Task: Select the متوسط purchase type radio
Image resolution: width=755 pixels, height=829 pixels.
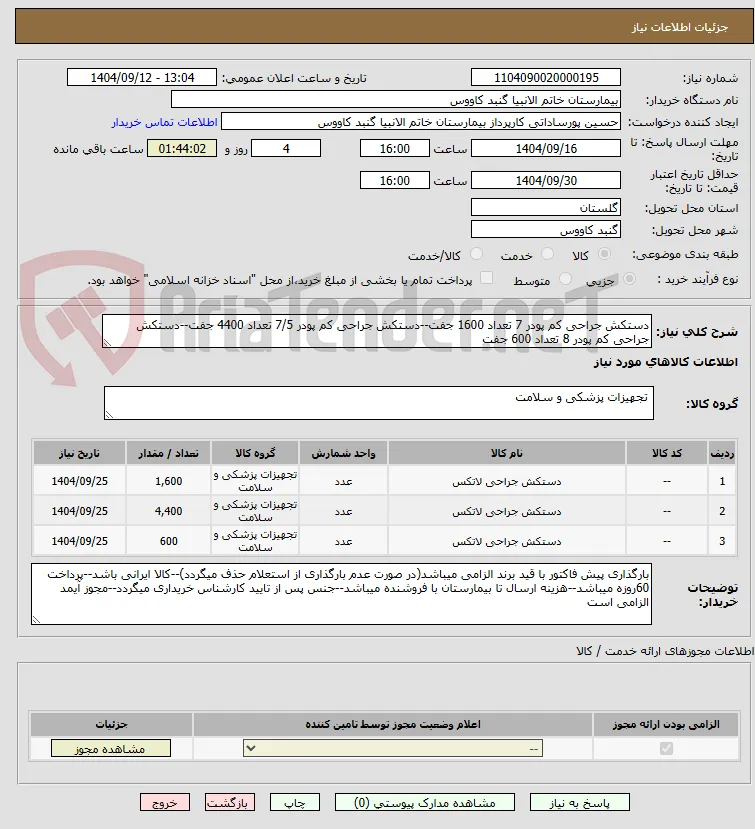Action: click(565, 279)
